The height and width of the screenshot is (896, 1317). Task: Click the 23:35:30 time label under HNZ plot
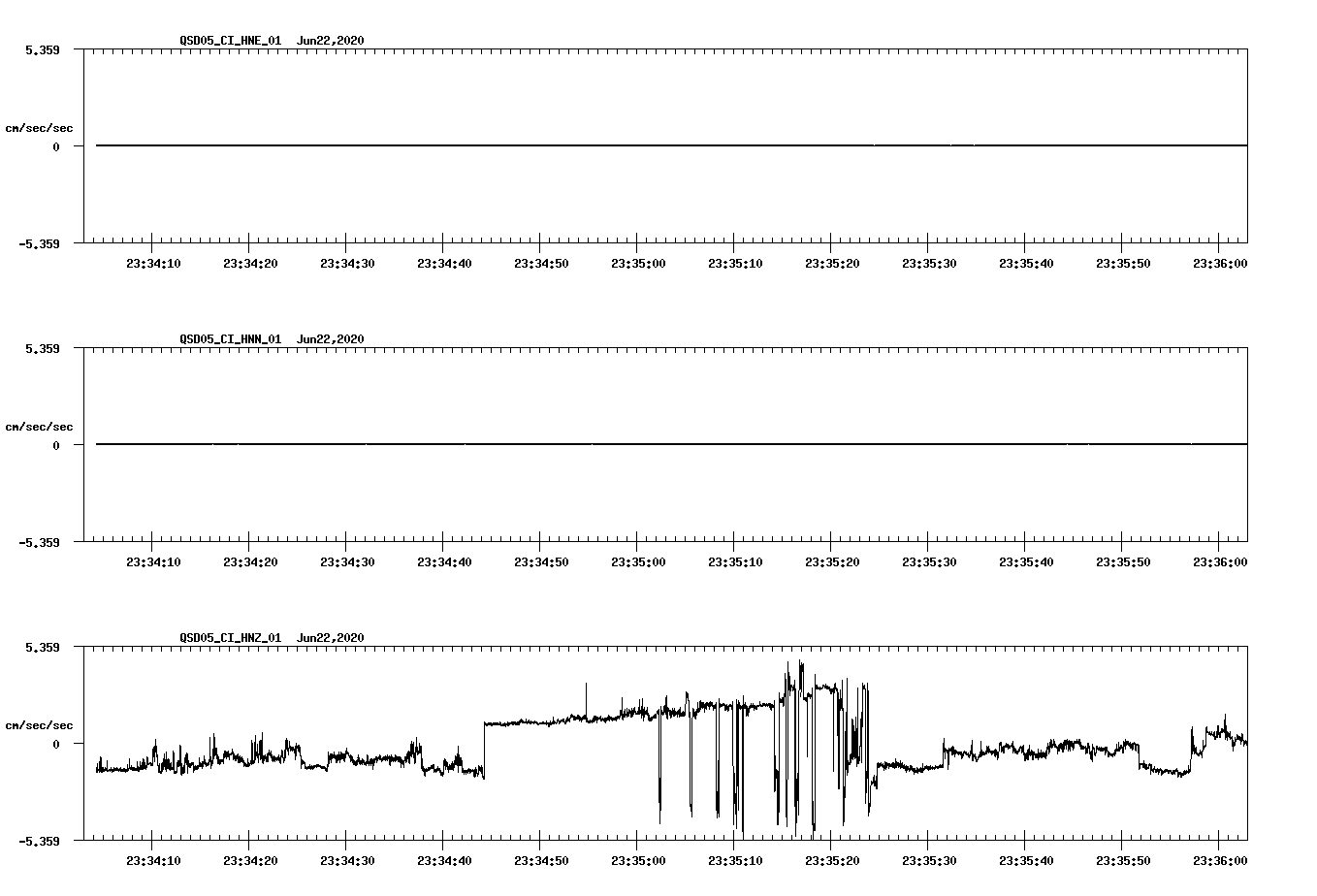(x=929, y=860)
